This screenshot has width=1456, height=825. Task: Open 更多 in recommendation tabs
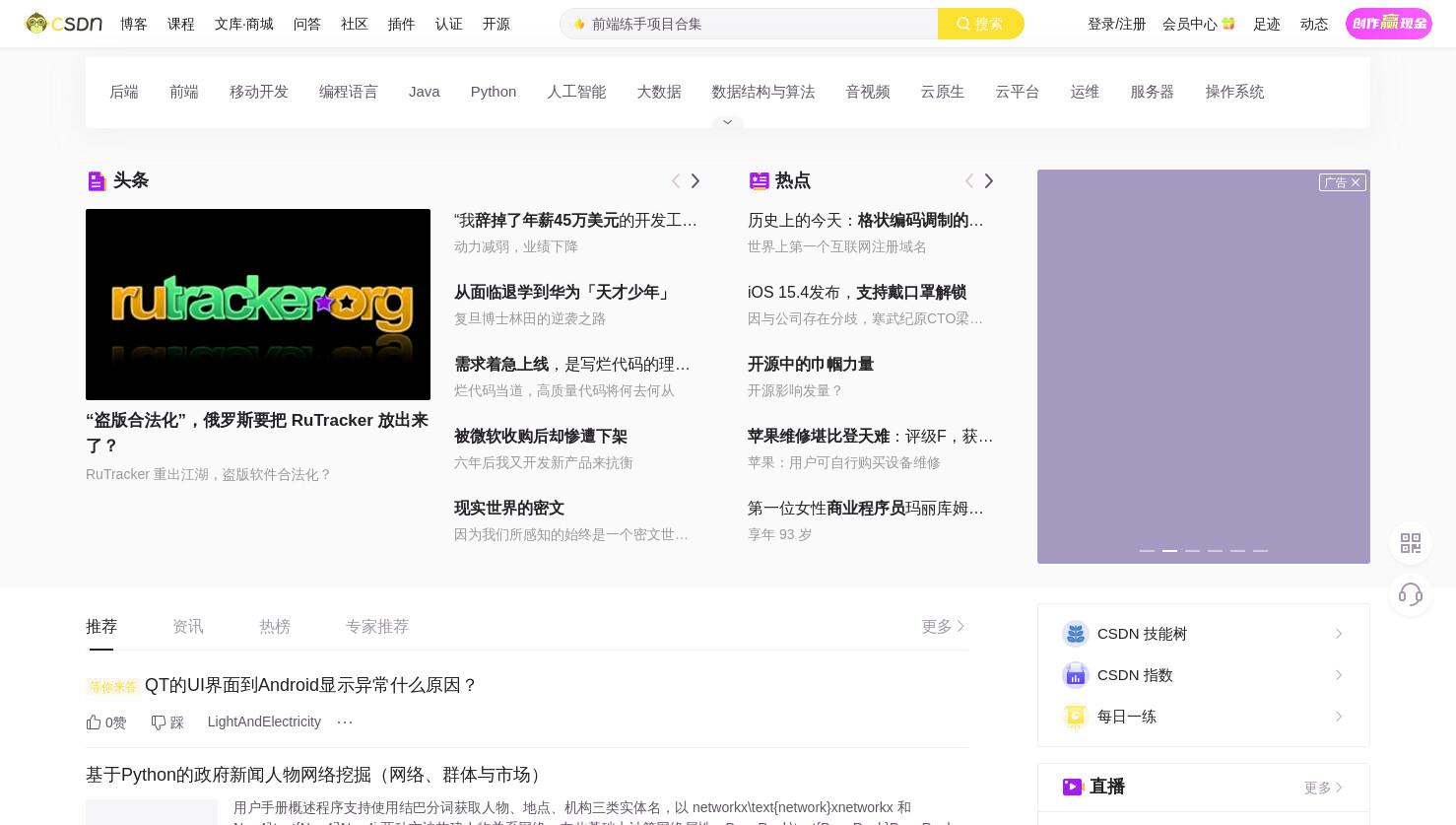(x=943, y=627)
